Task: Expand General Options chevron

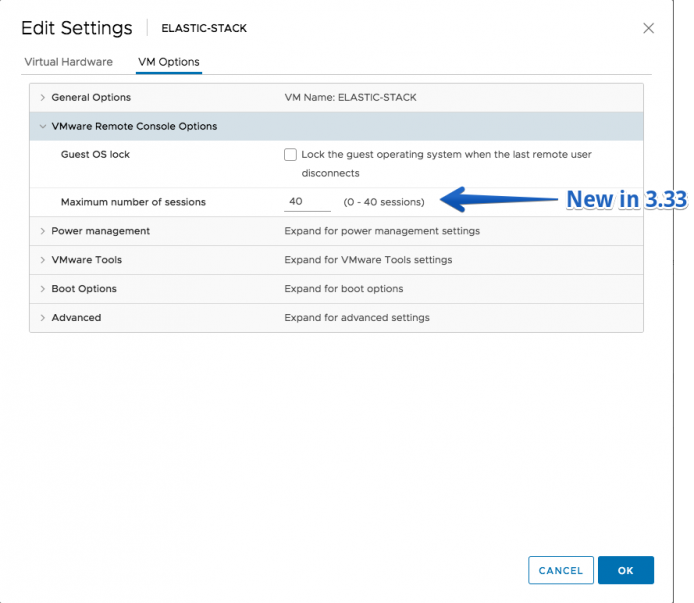Action: point(42,97)
